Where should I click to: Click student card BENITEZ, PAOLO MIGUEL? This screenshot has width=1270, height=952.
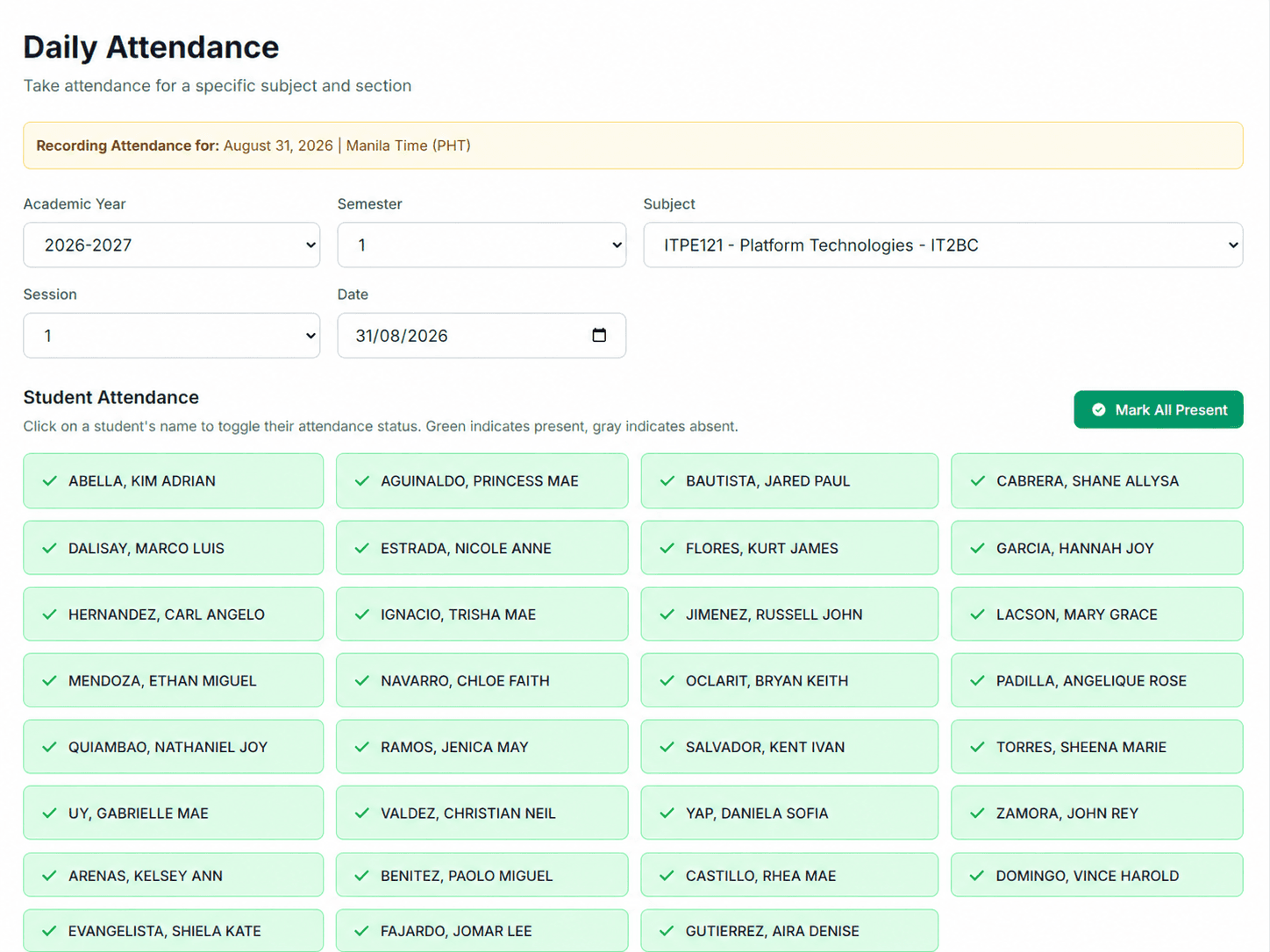(x=482, y=875)
